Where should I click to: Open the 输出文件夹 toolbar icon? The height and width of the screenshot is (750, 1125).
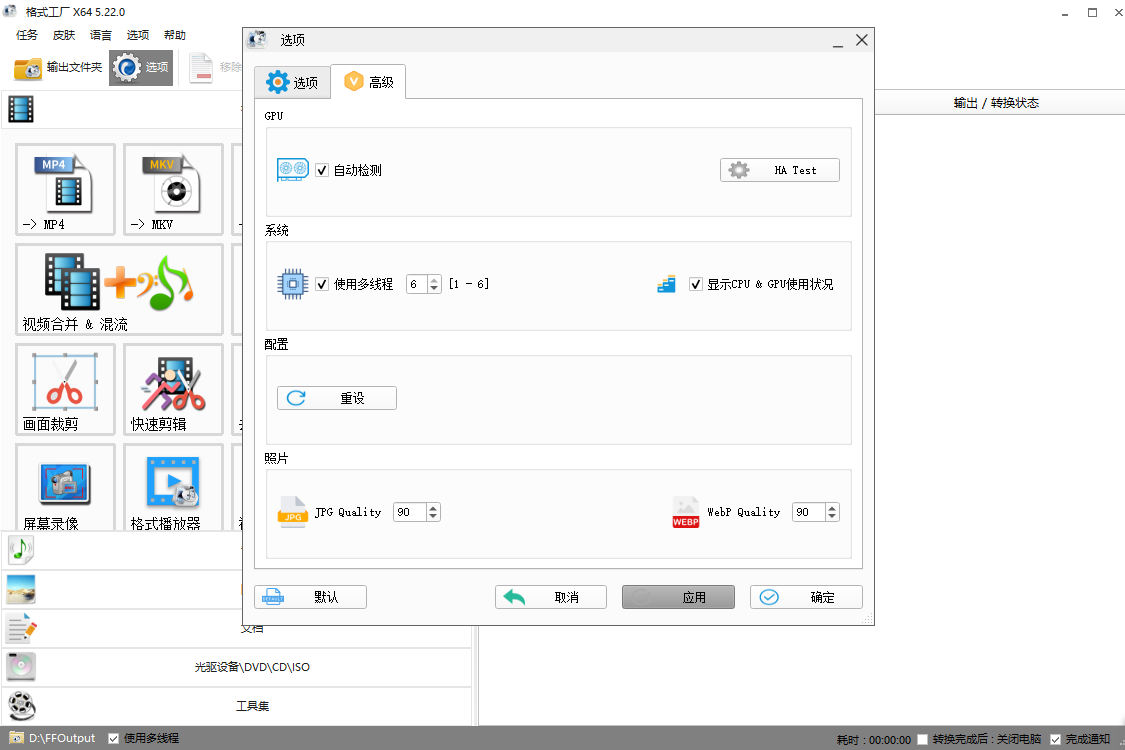click(55, 68)
